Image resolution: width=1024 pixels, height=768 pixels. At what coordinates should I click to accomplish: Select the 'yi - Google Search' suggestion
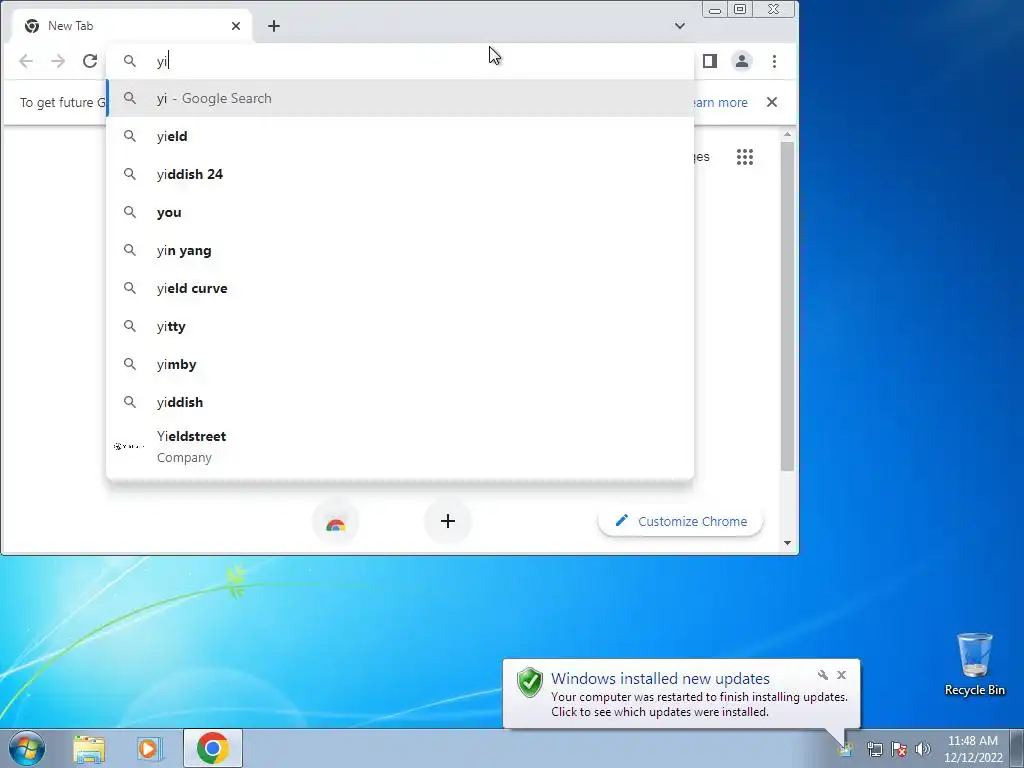(400, 98)
